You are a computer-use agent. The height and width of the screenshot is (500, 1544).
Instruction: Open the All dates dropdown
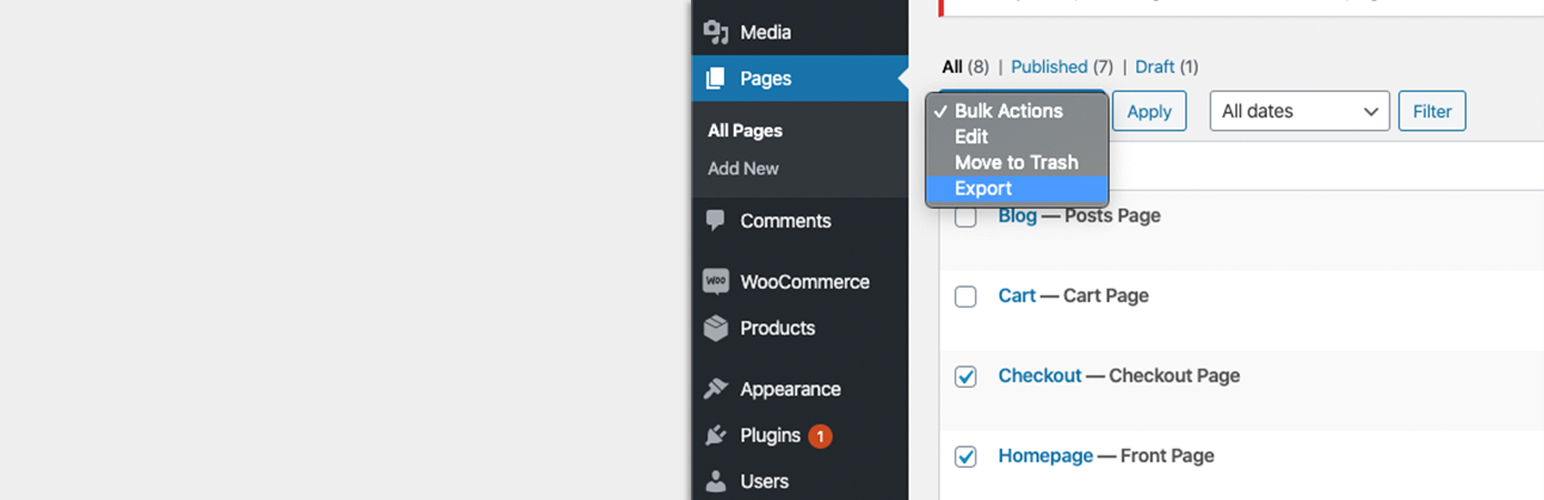(1300, 111)
